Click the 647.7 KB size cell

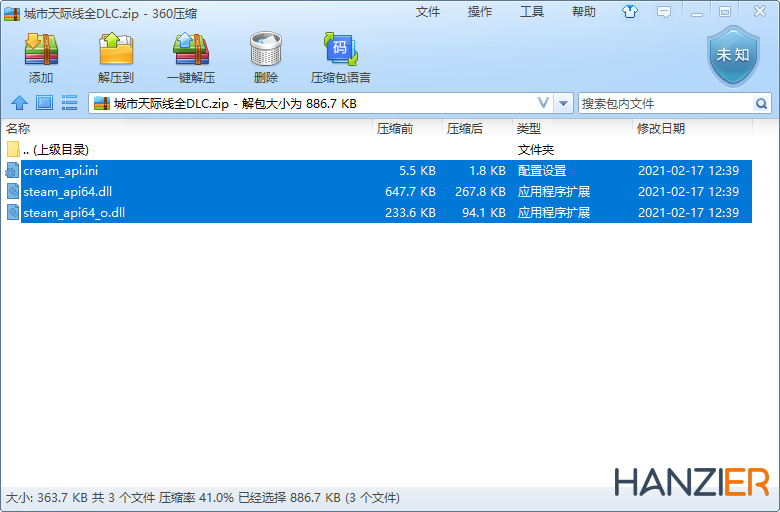pyautogui.click(x=410, y=192)
